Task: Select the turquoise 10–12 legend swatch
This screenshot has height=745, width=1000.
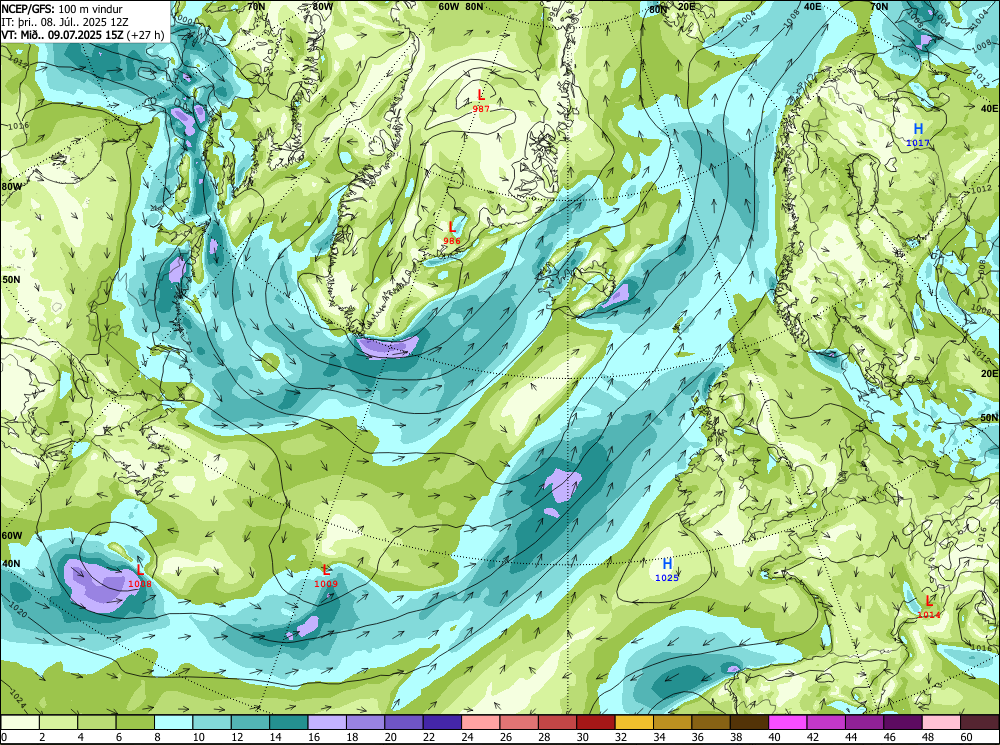Action: click(x=212, y=722)
